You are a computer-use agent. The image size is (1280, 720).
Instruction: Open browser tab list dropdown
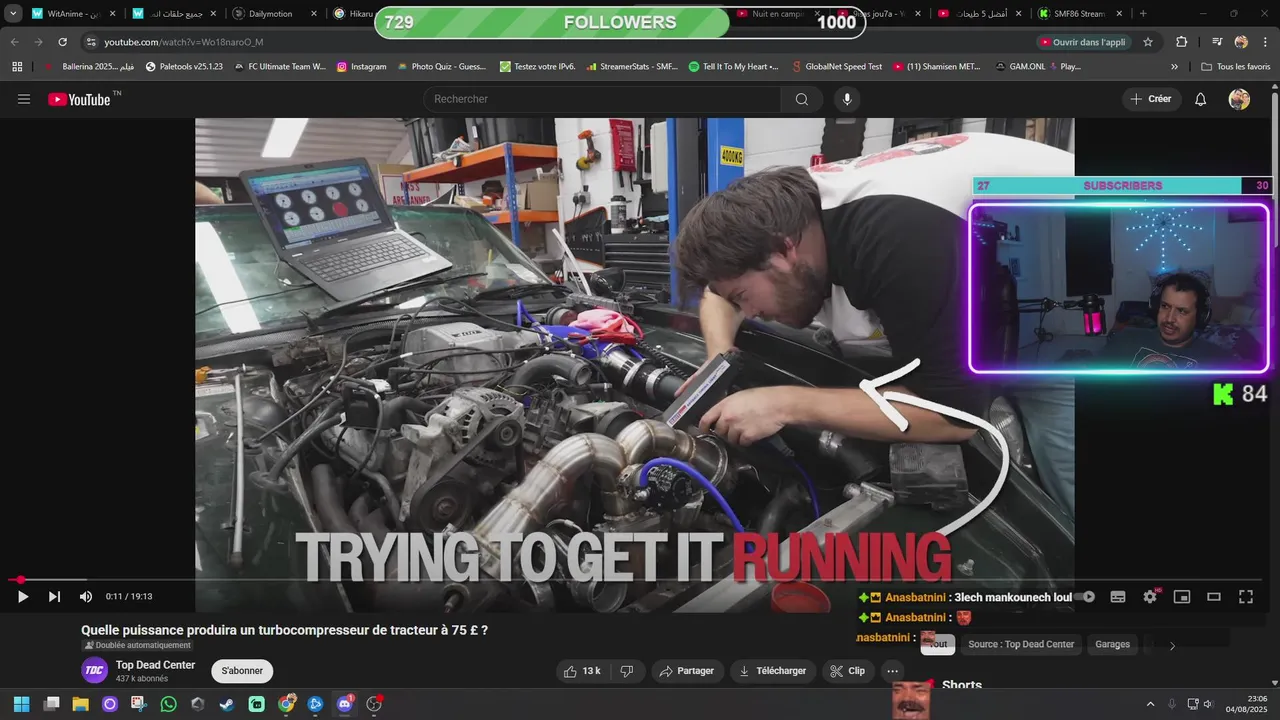coord(13,14)
